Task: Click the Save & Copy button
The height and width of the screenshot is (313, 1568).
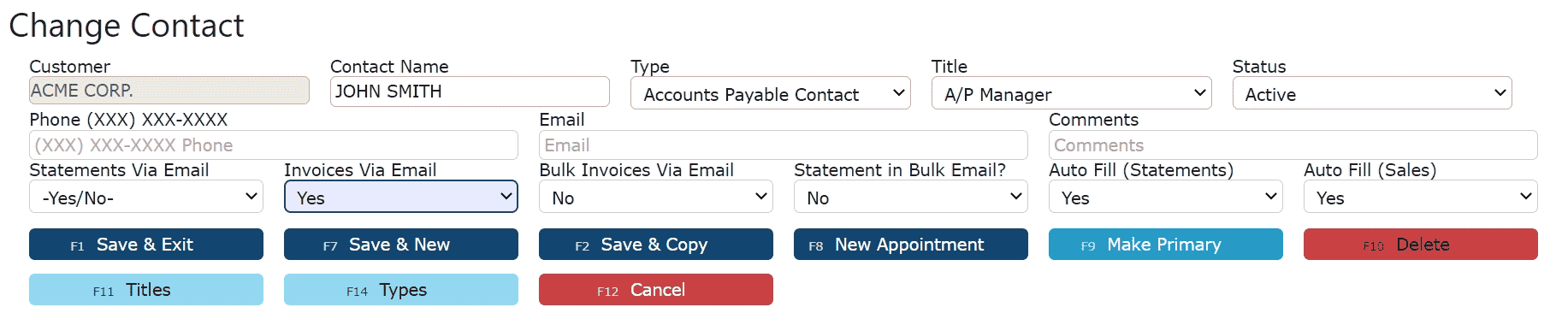Action: 656,244
